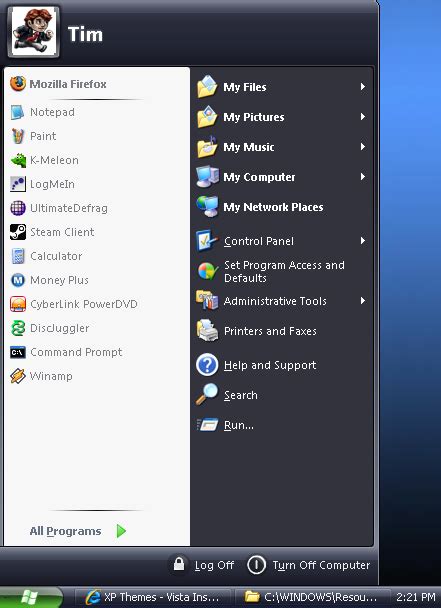Click the Administrative Tools icon

[207, 301]
